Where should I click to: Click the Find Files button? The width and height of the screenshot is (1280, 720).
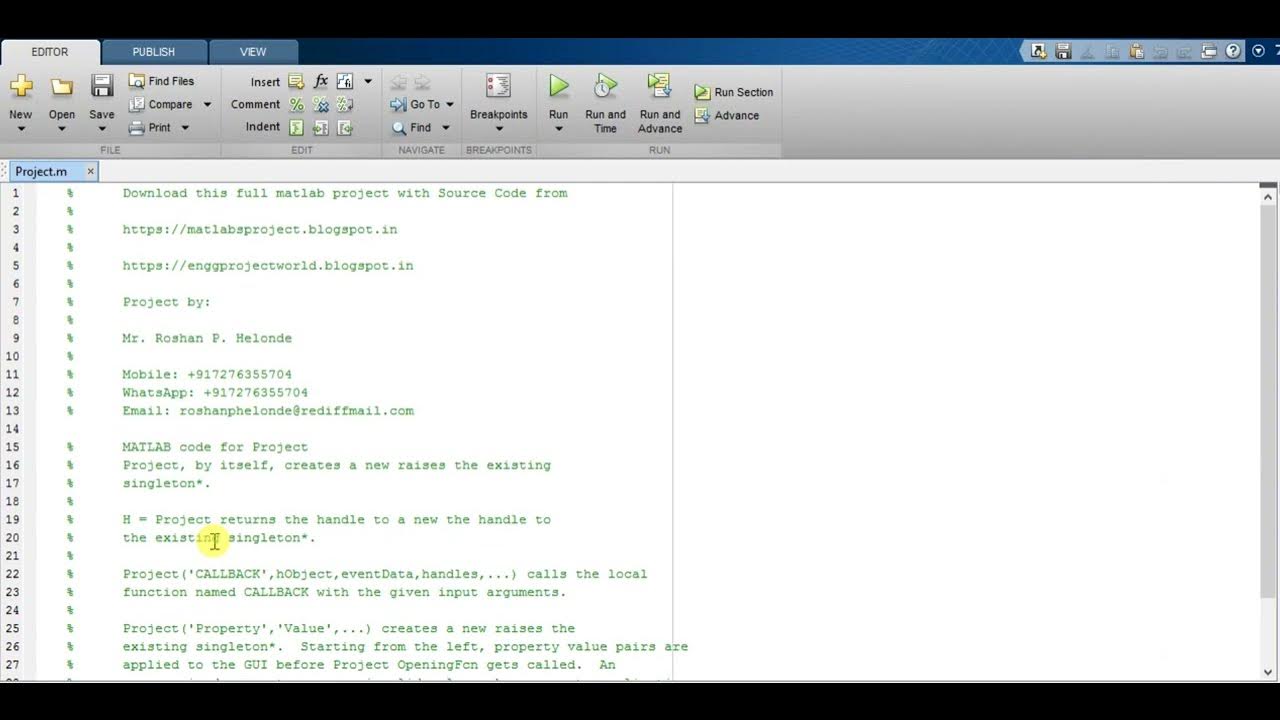point(162,81)
